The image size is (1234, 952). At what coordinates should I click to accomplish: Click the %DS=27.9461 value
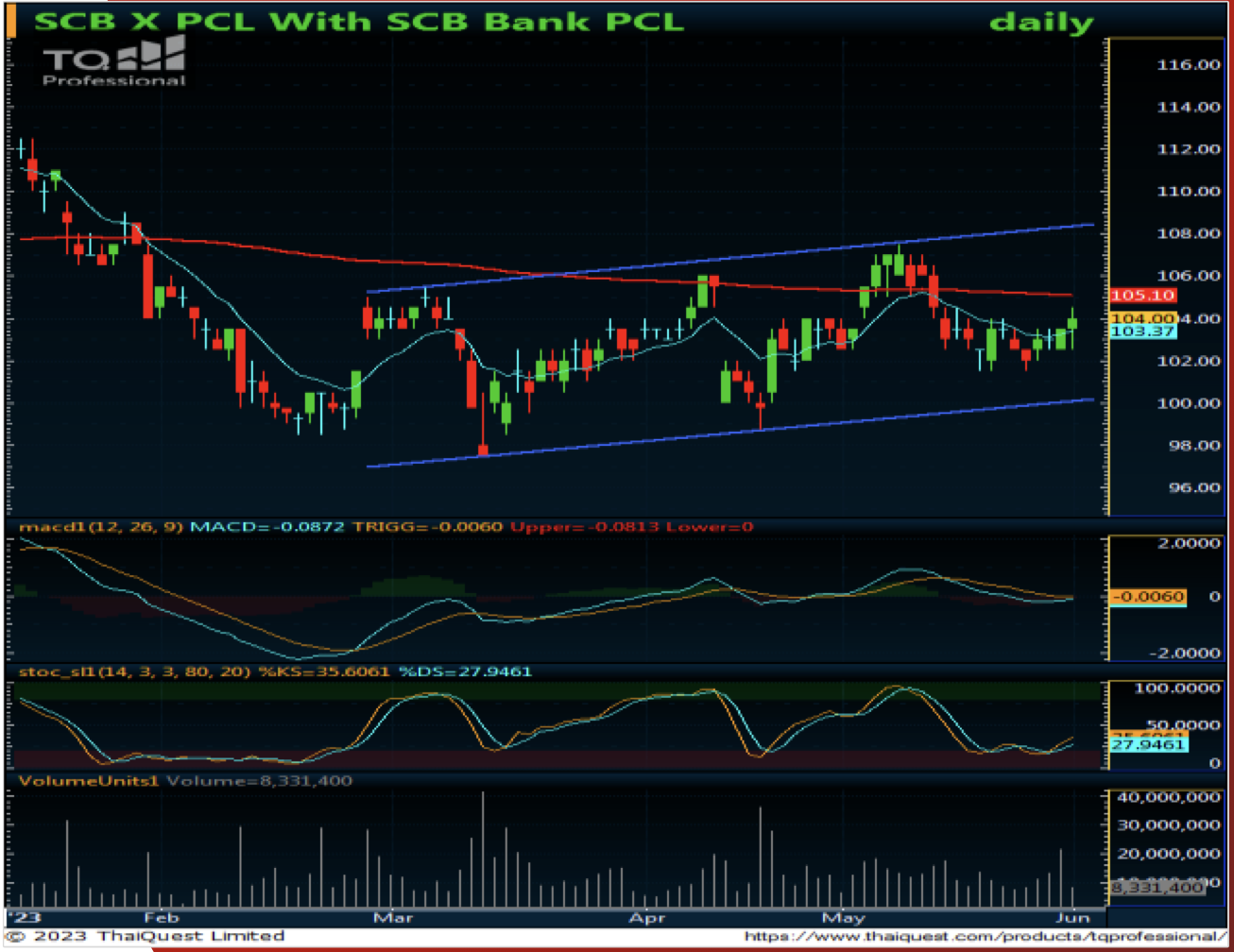click(x=465, y=671)
